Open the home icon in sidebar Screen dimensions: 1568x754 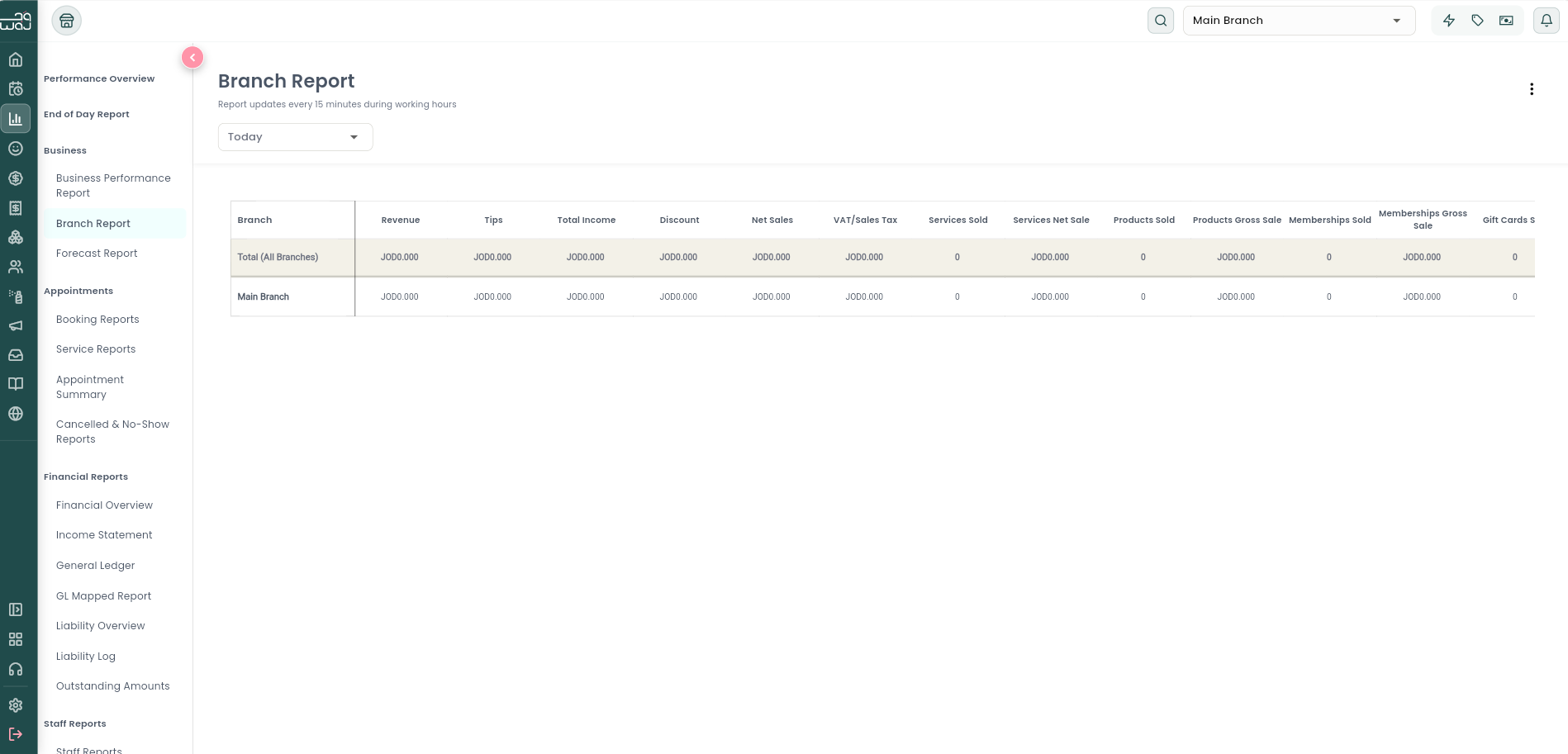[x=16, y=59]
